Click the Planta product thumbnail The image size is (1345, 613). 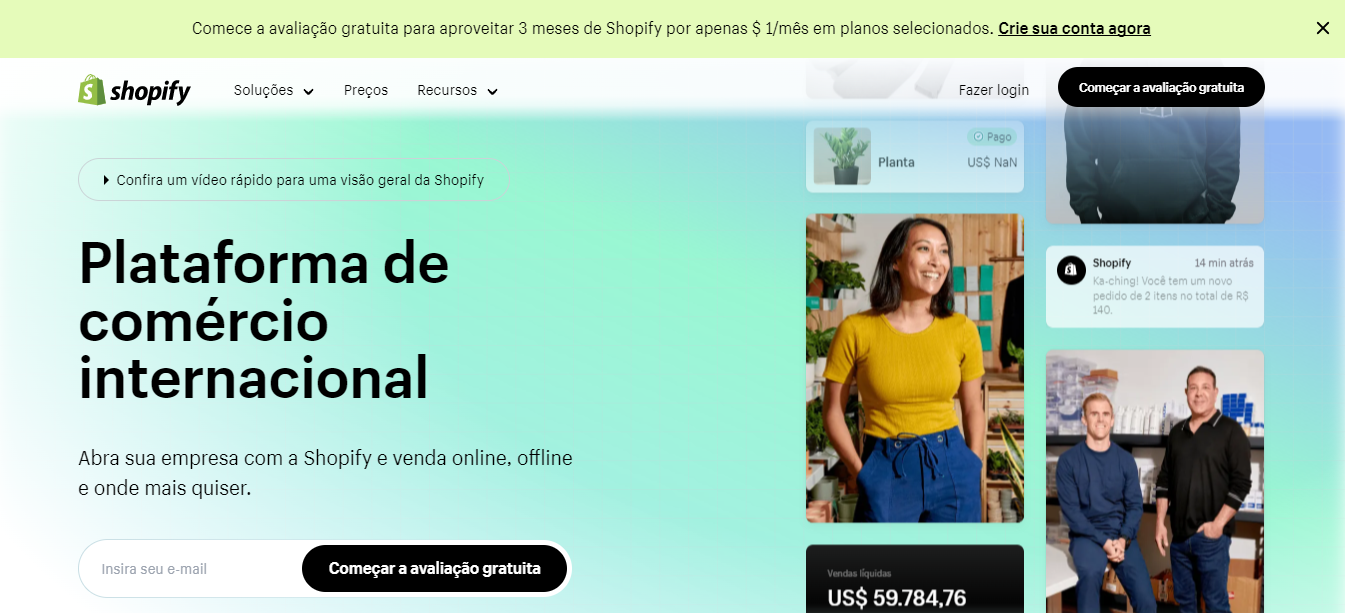pyautogui.click(x=842, y=156)
